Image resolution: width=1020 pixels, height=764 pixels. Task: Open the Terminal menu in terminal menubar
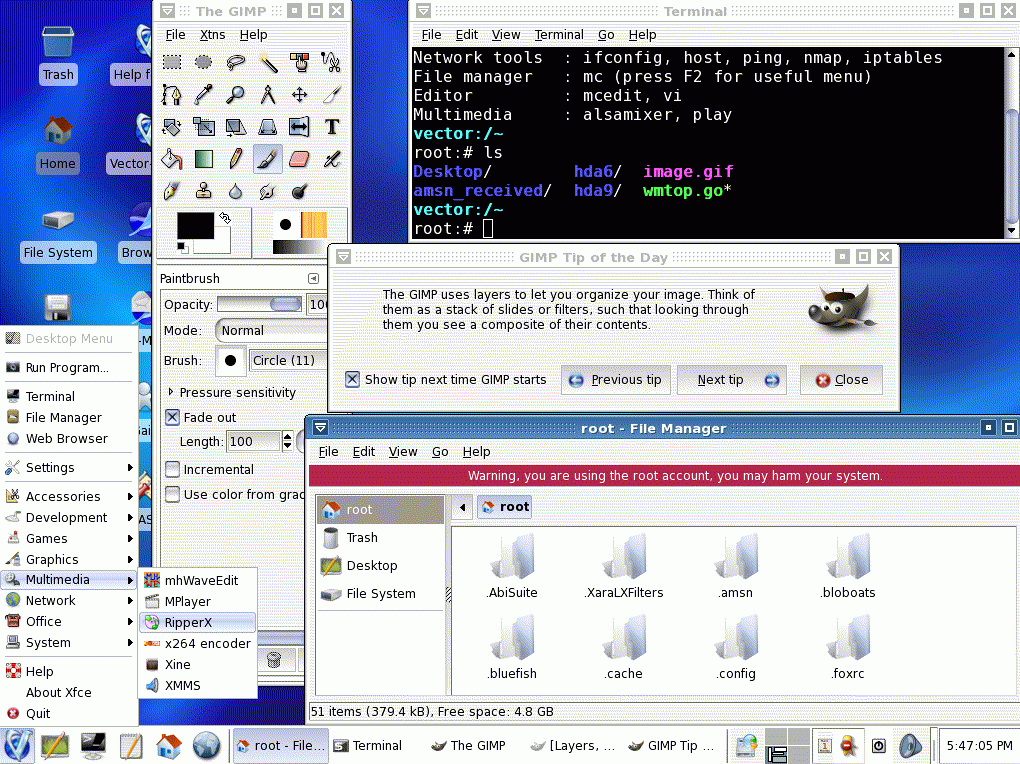coord(559,35)
